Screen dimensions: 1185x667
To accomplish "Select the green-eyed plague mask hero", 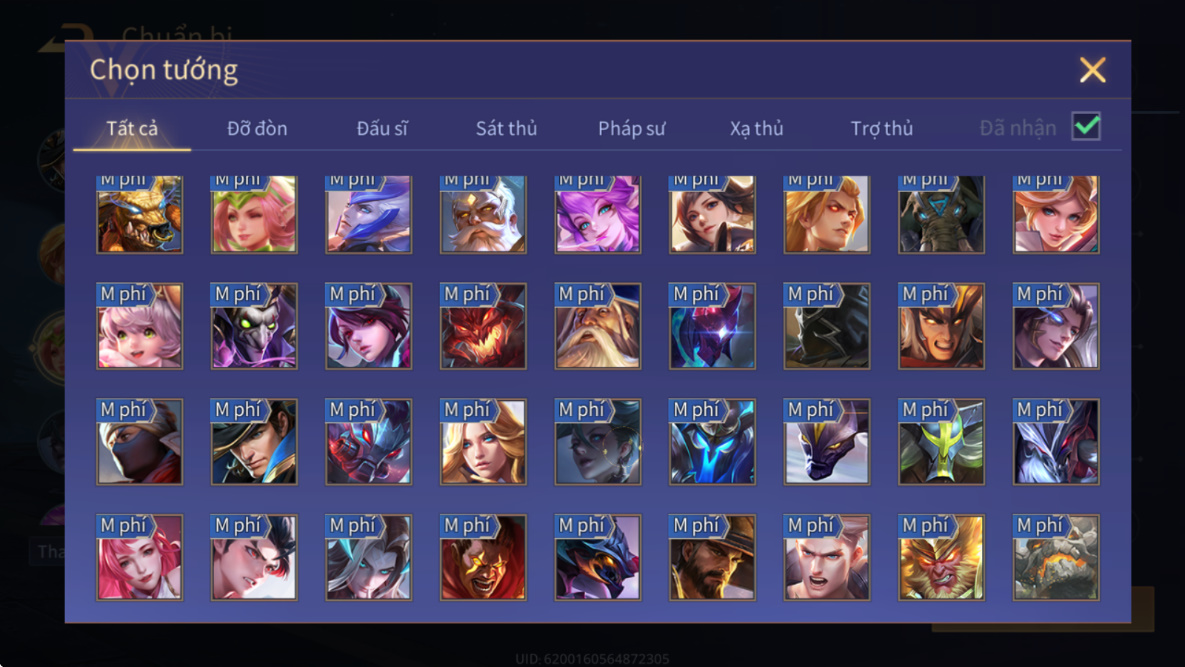I will 254,326.
